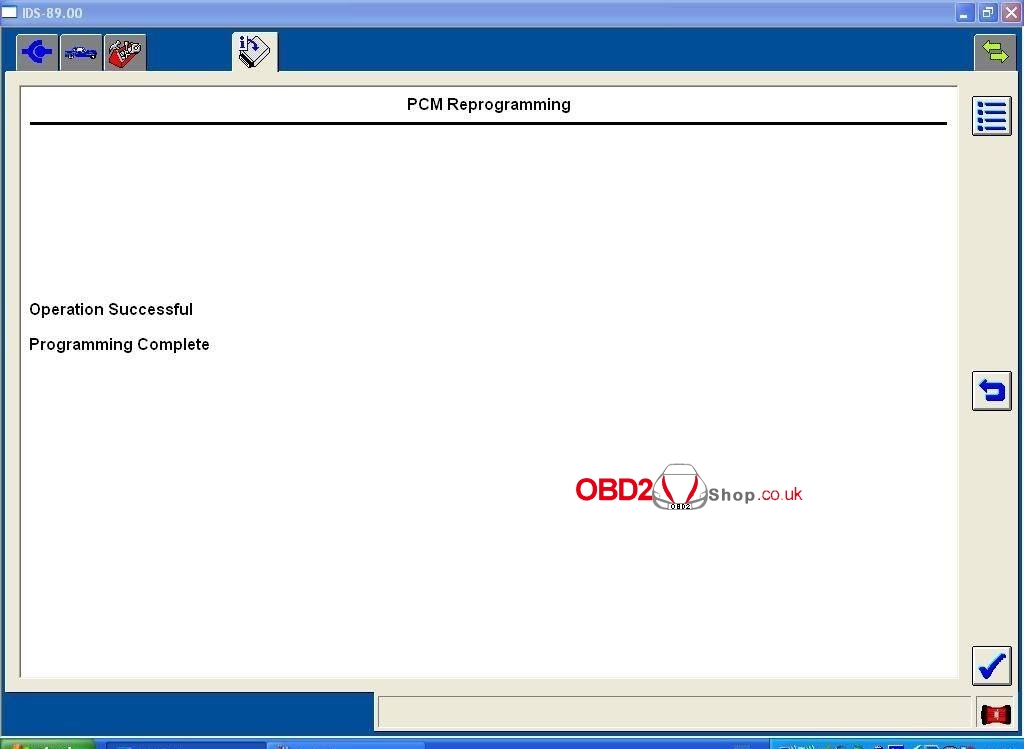
Task: Minimize the IDS-89.00 window
Action: tap(965, 13)
